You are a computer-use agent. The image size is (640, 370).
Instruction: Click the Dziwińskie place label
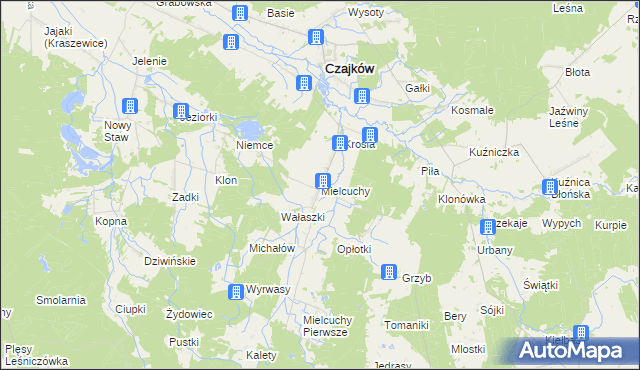[x=170, y=261]
